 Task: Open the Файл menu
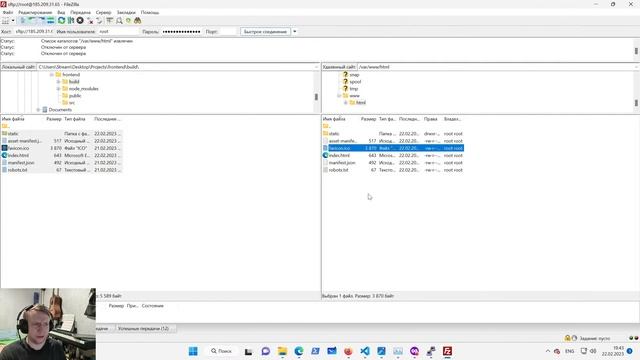8,12
